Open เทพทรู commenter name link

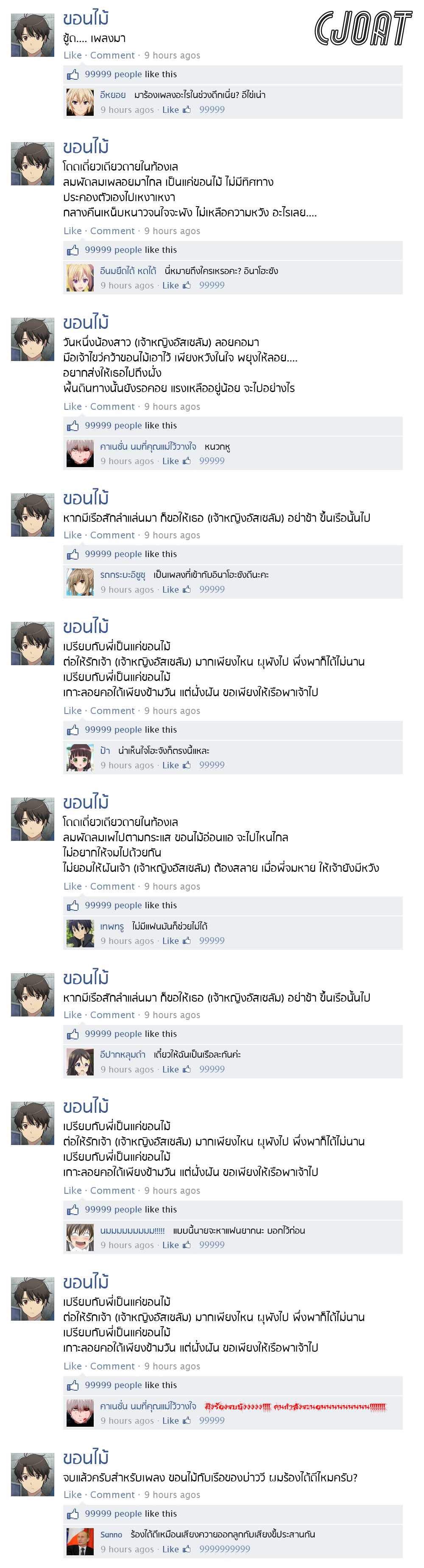pos(112,926)
